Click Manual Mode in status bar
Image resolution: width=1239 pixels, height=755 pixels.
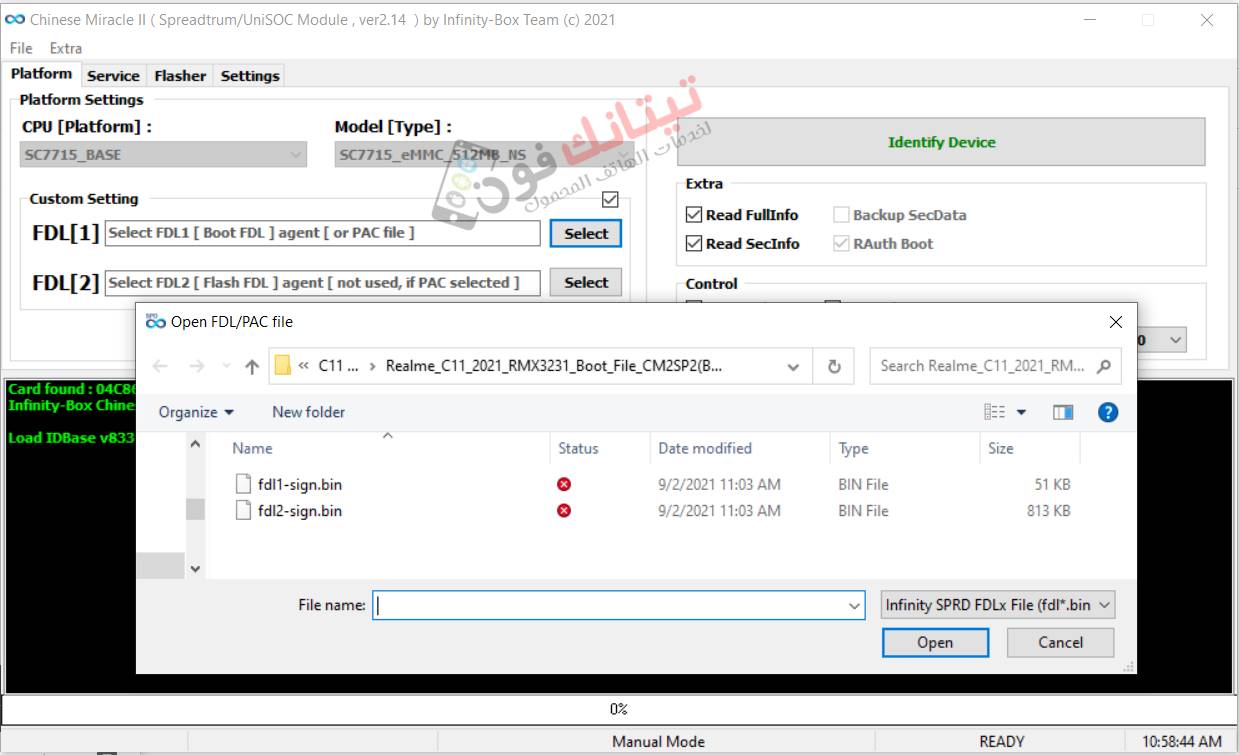click(658, 741)
